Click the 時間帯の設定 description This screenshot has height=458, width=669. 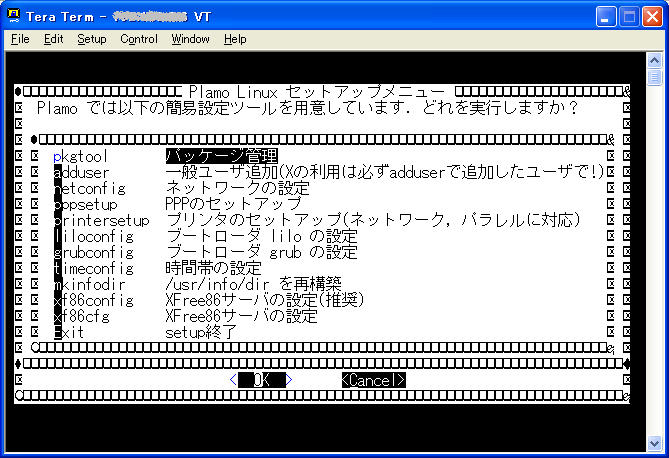coord(213,268)
